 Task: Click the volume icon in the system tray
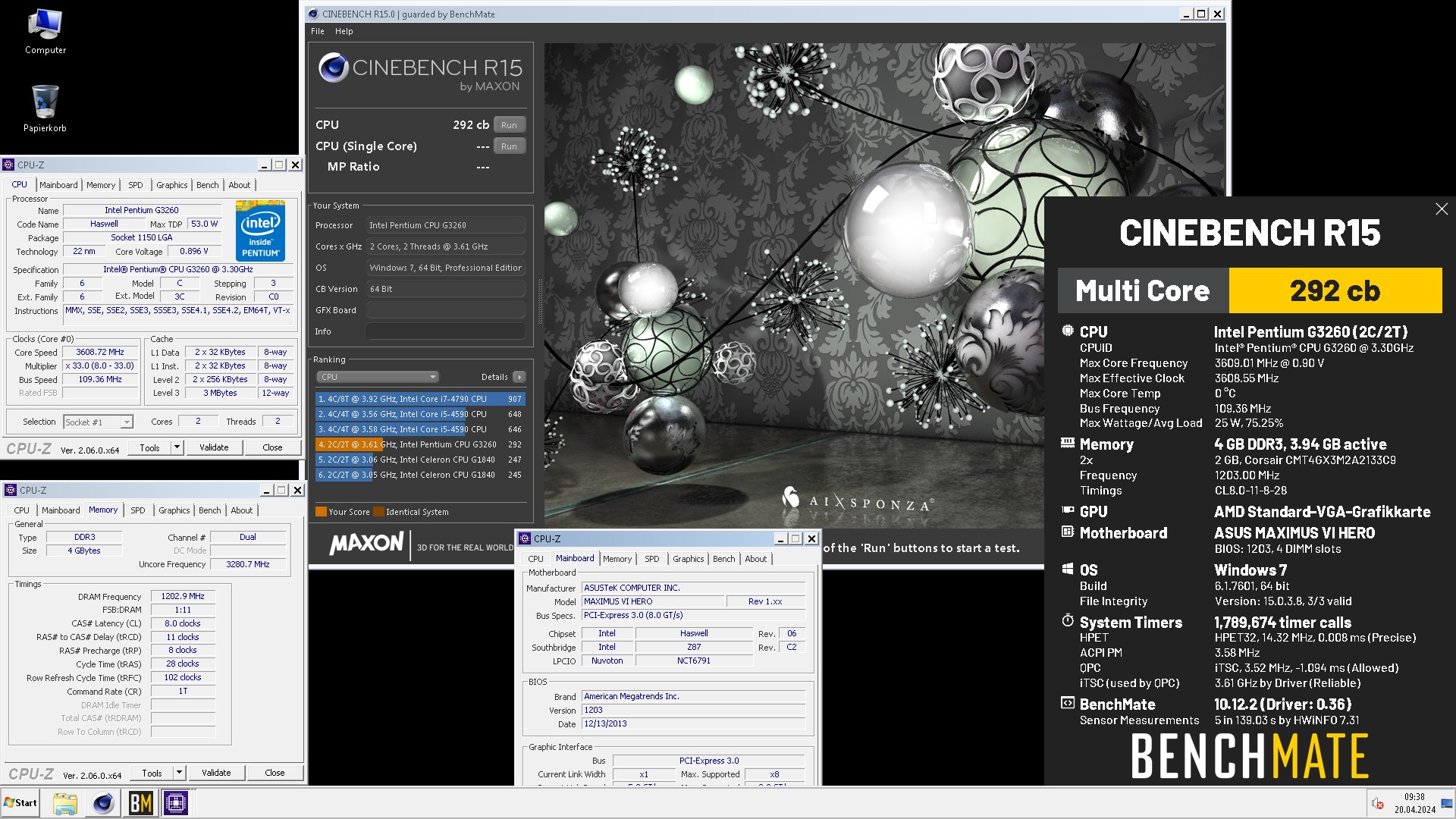1378,804
